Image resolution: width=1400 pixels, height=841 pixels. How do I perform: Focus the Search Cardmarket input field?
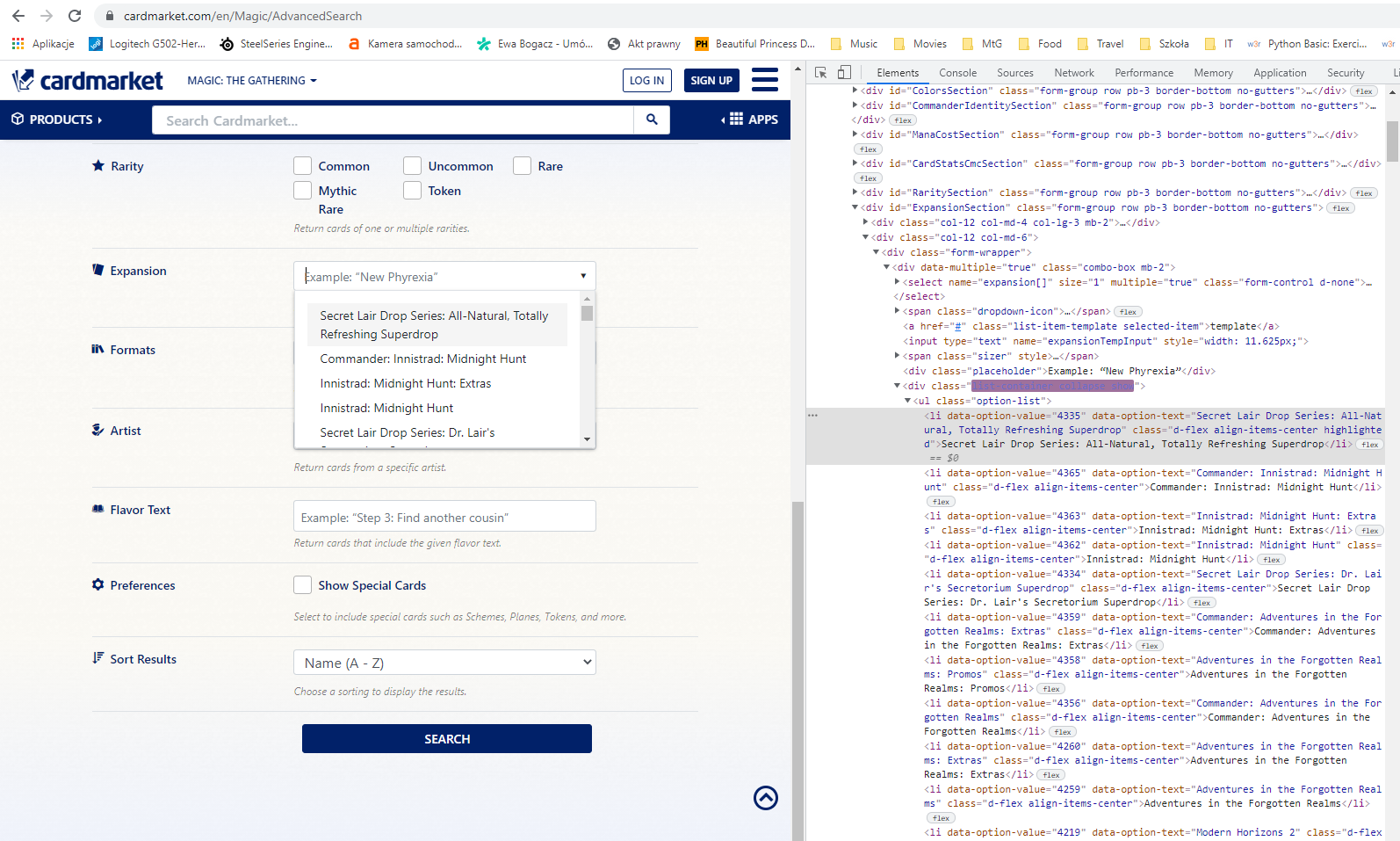pos(393,120)
